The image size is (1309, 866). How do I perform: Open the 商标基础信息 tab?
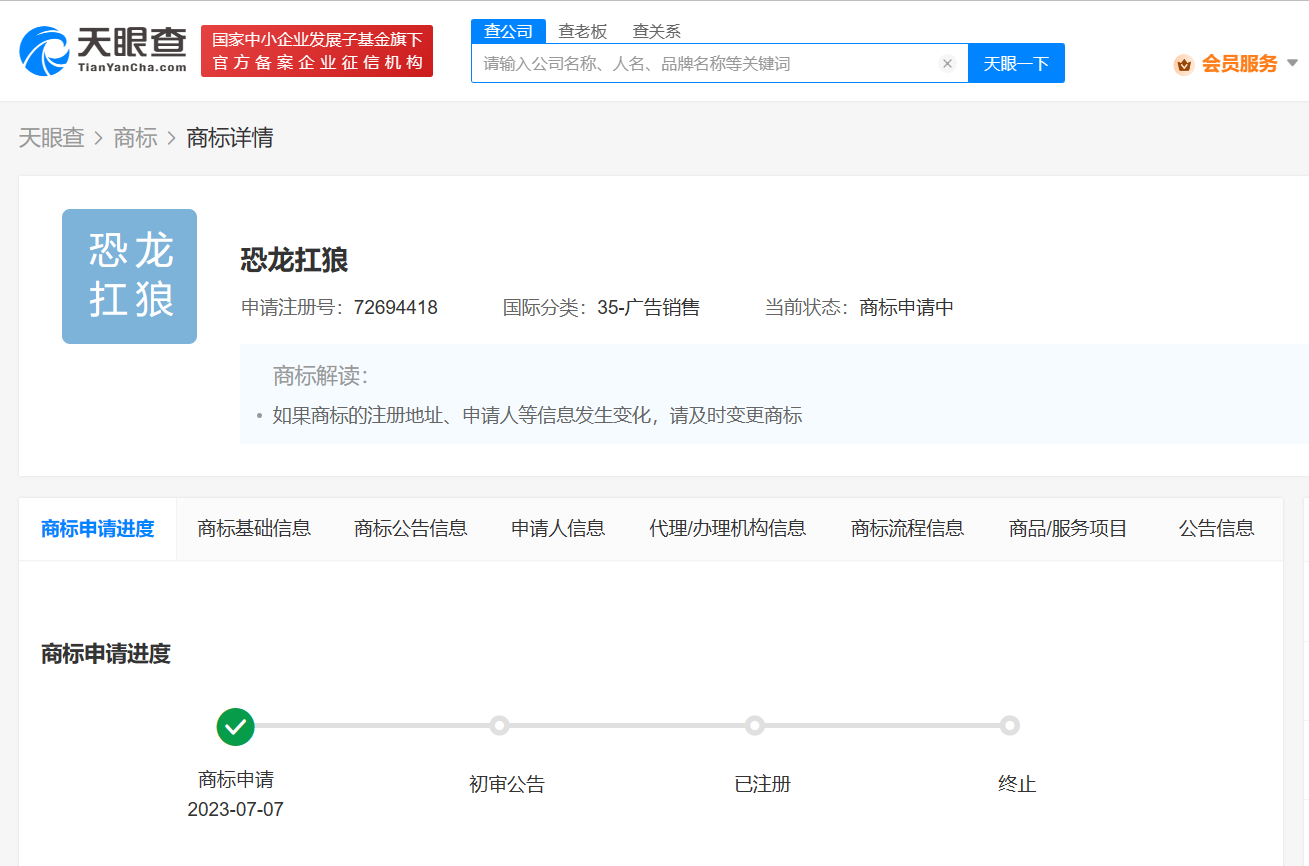(x=254, y=529)
